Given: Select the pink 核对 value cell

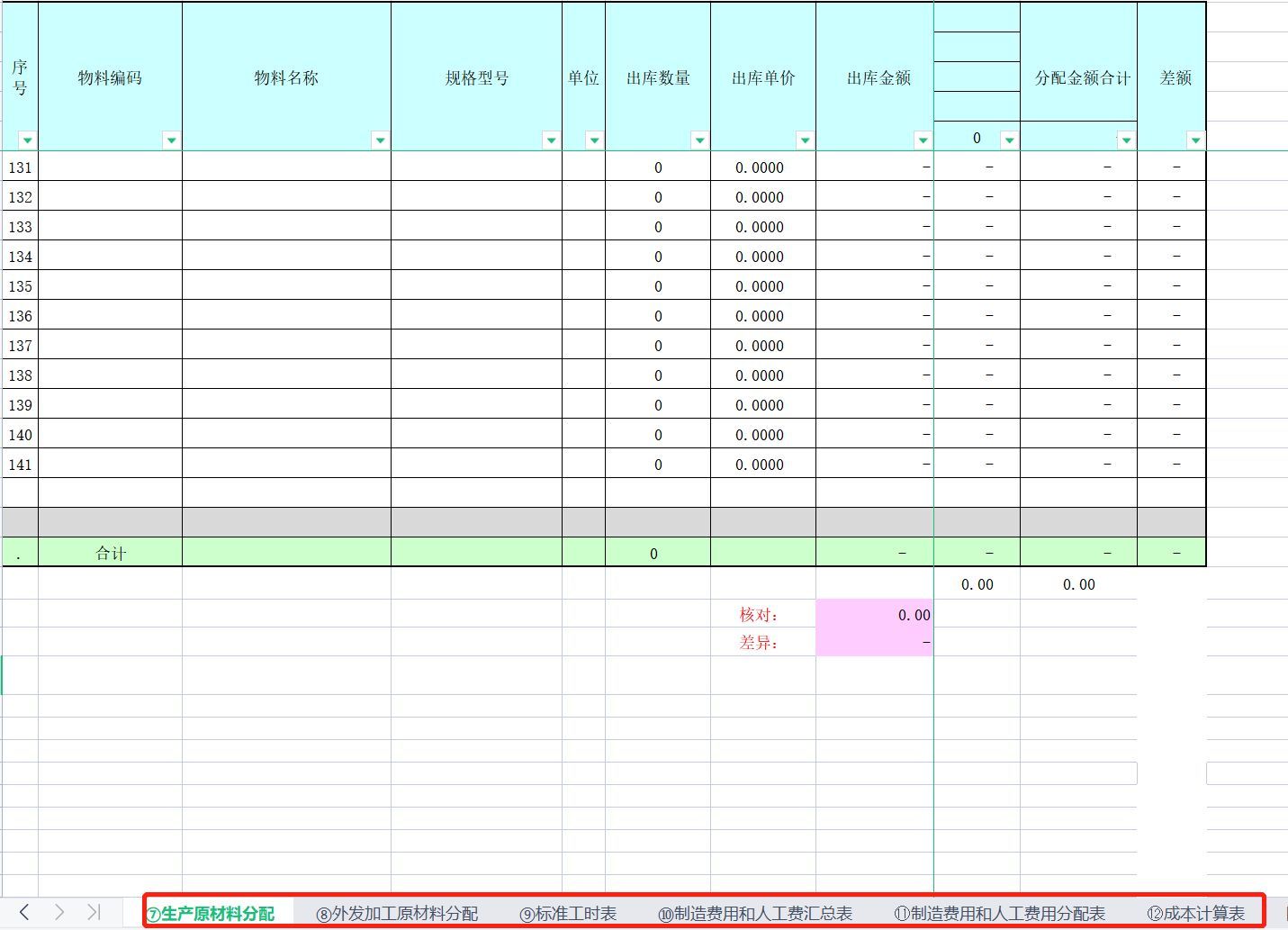Looking at the screenshot, I should pos(874,615).
